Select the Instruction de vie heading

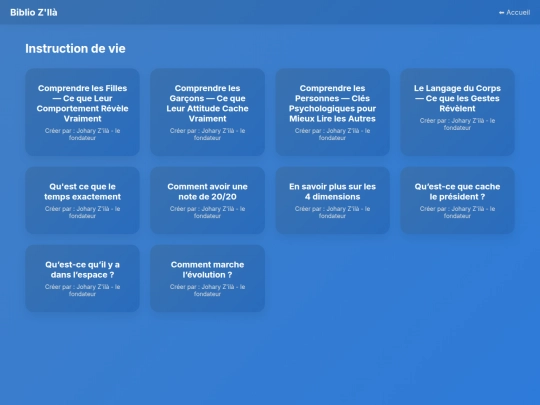(x=75, y=49)
